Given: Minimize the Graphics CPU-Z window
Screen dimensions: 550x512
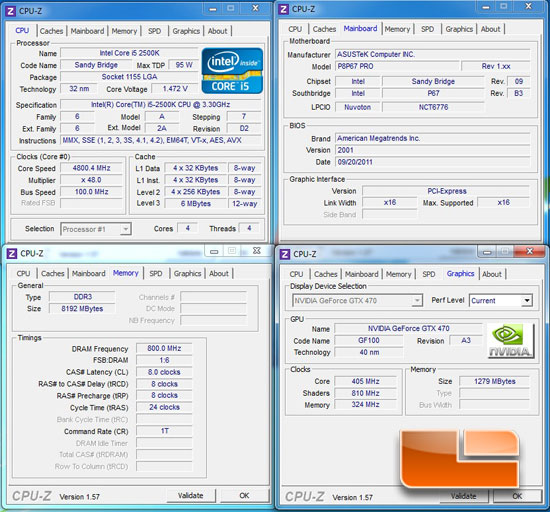Looking at the screenshot, I should pos(487,252).
